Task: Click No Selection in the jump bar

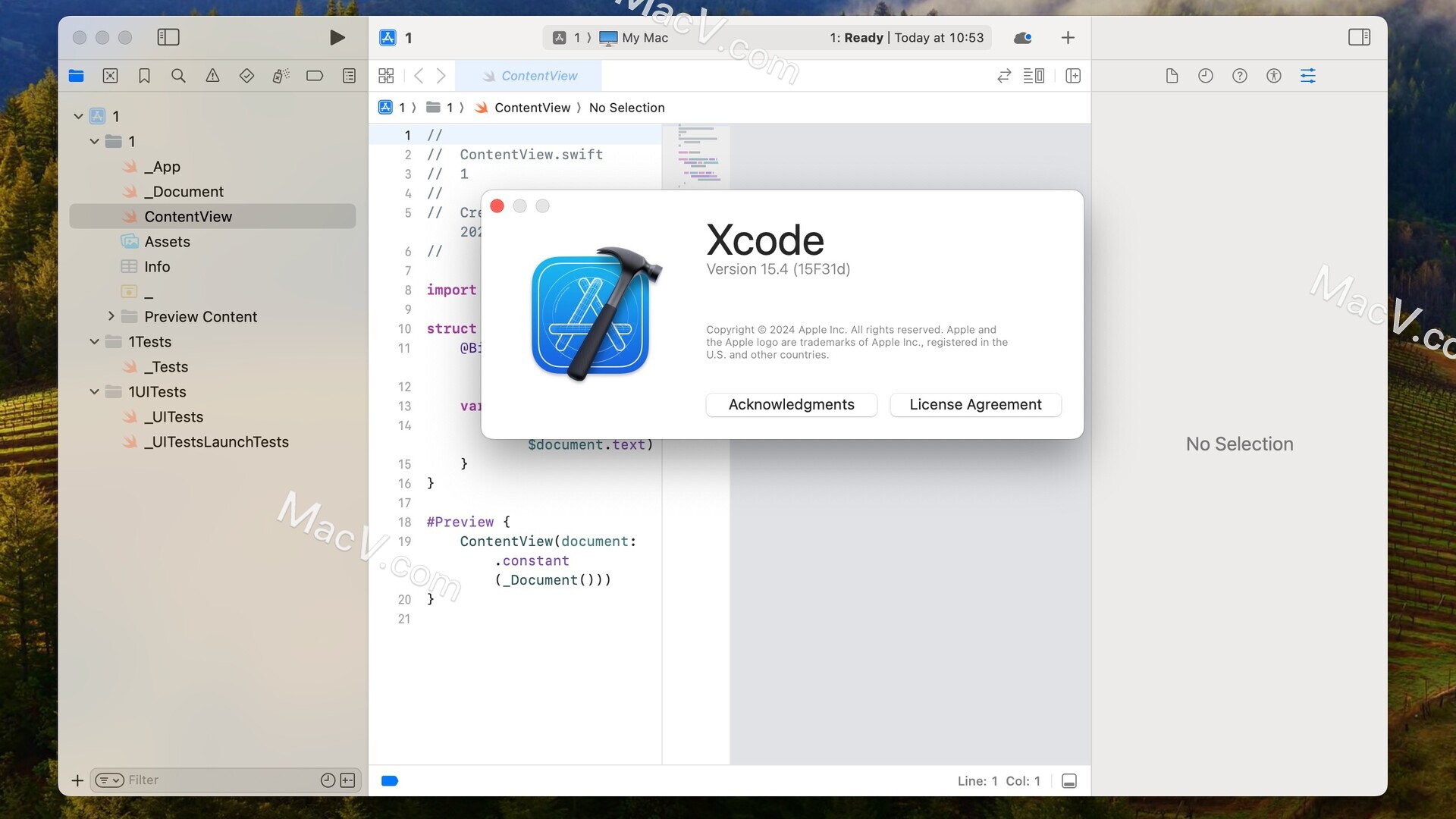Action: click(626, 108)
